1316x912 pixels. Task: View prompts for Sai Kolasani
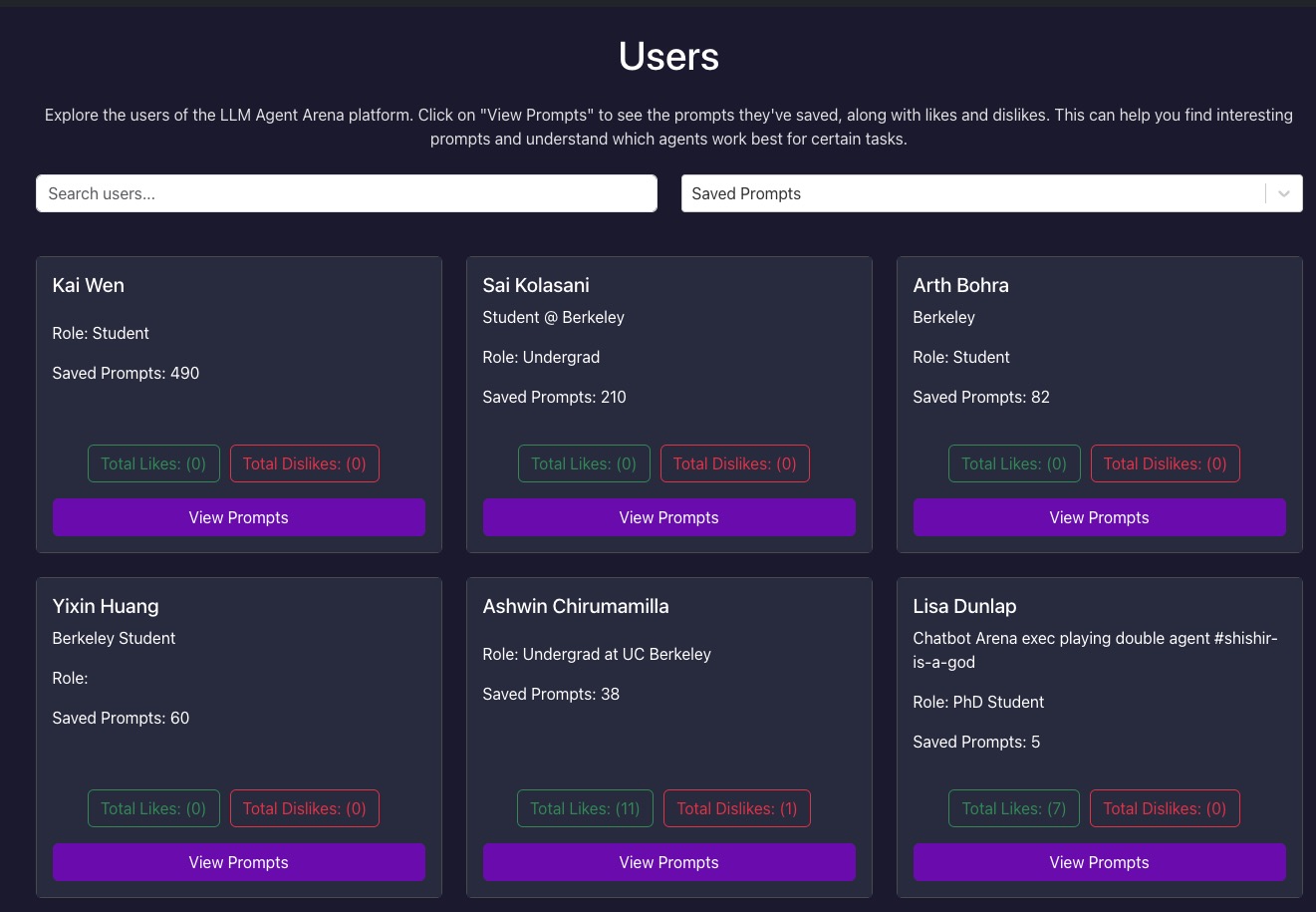668,517
